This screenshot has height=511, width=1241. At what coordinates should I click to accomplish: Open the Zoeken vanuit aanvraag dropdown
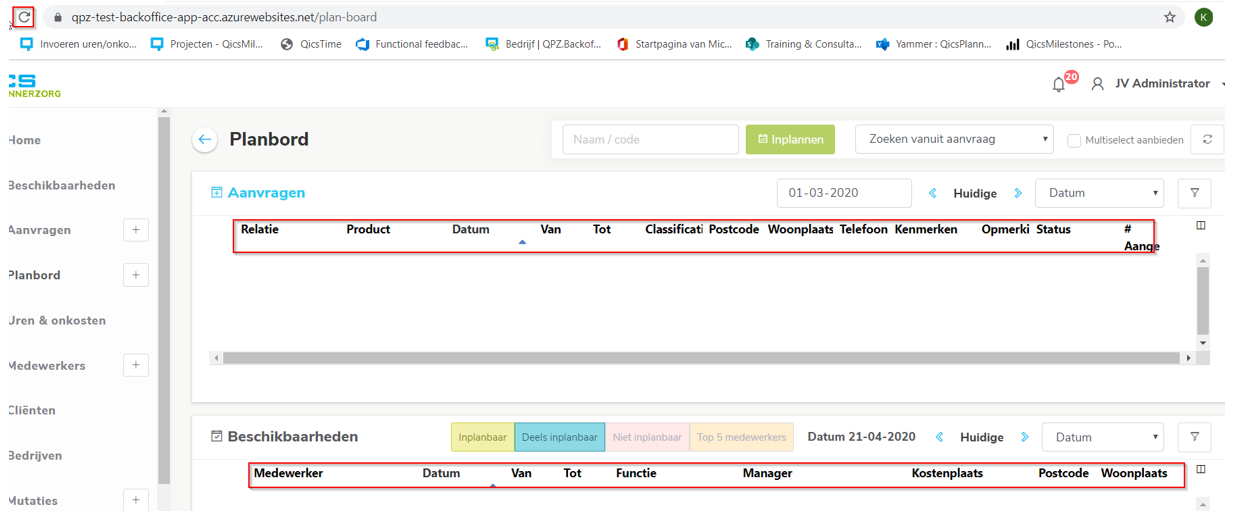pyautogui.click(x=954, y=139)
